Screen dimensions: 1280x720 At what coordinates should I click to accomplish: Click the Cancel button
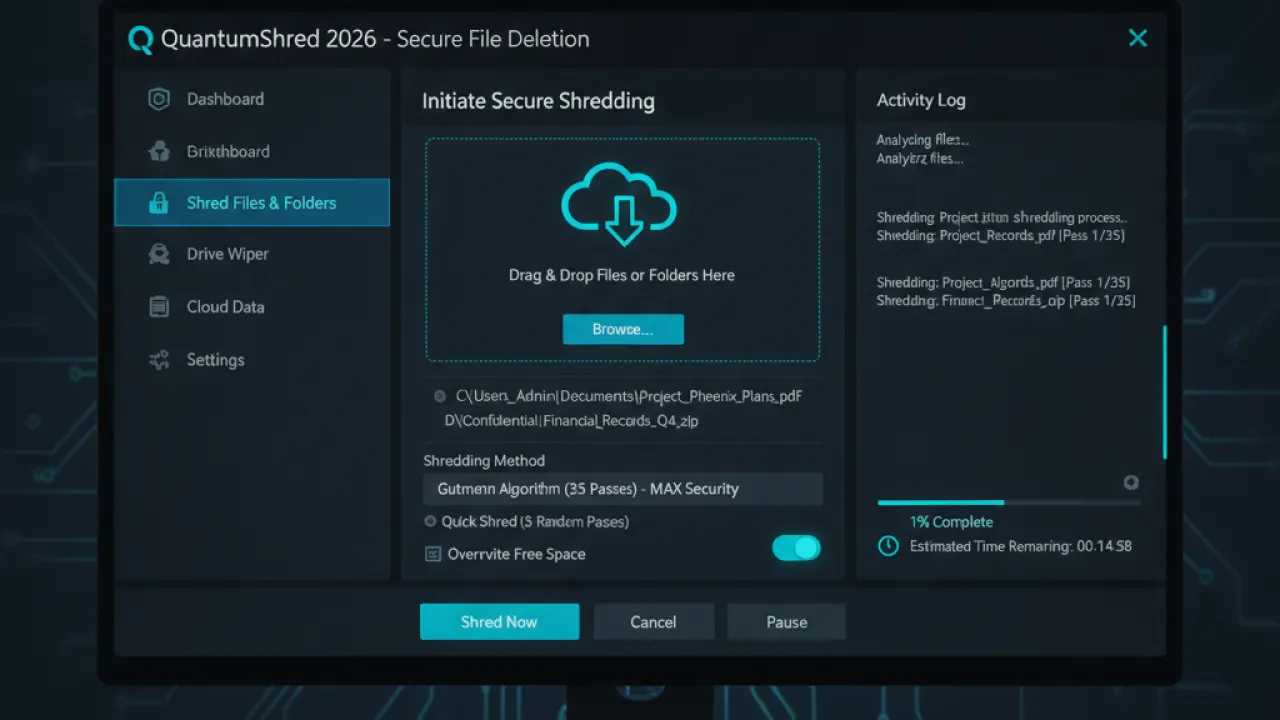coord(653,622)
